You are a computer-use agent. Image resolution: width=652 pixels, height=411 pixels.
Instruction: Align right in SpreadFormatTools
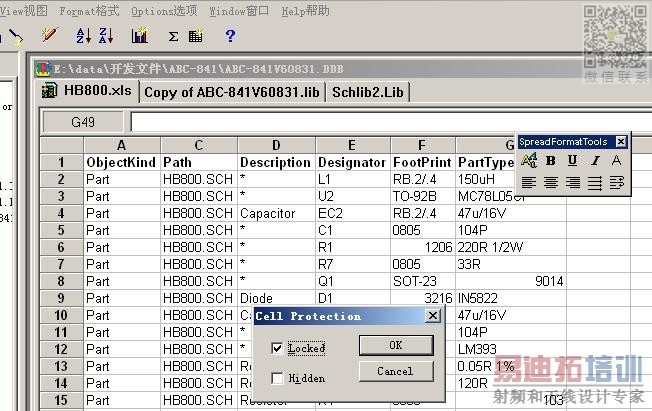(x=573, y=182)
